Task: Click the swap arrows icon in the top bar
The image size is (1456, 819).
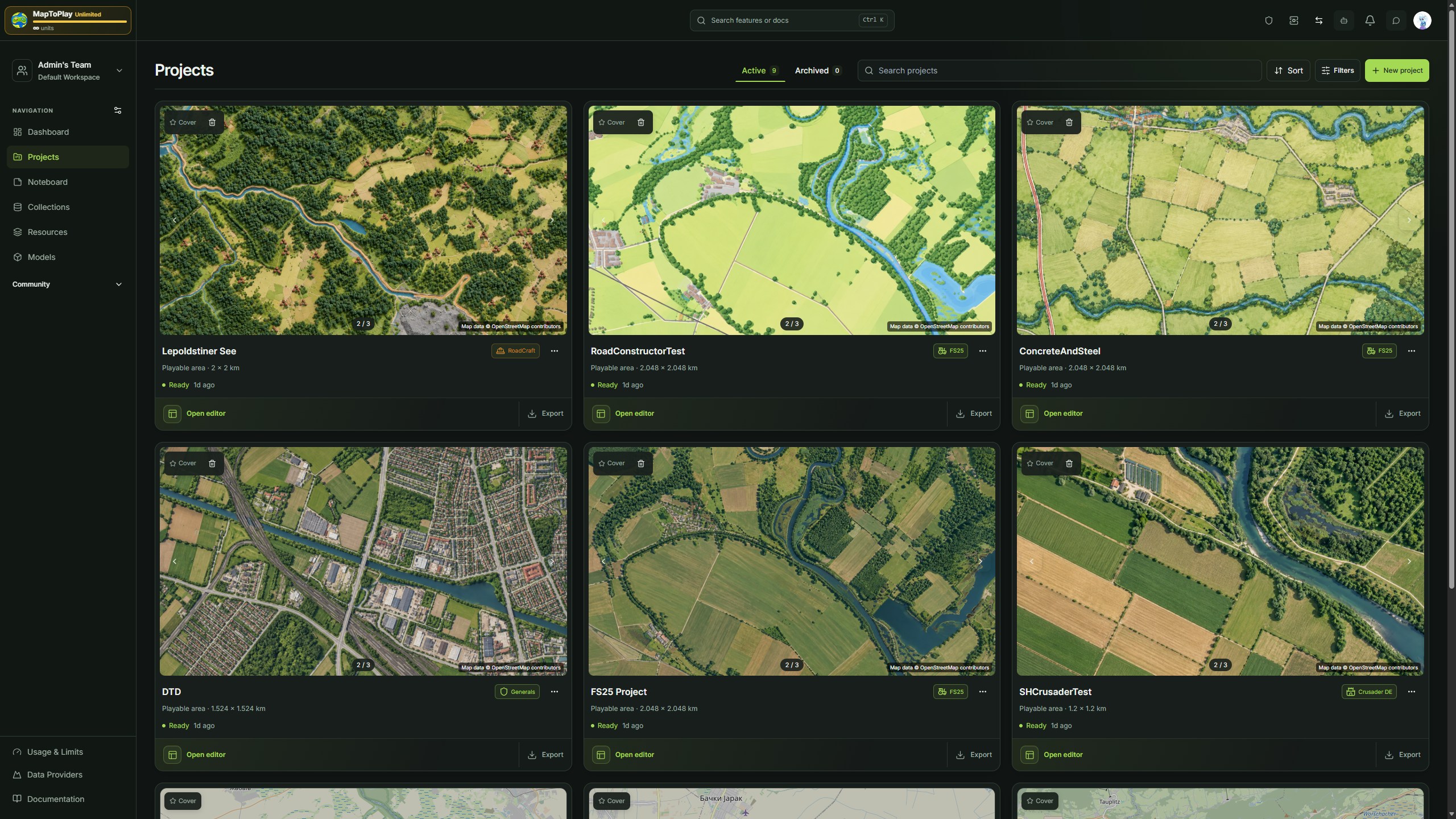Action: pyautogui.click(x=1318, y=20)
